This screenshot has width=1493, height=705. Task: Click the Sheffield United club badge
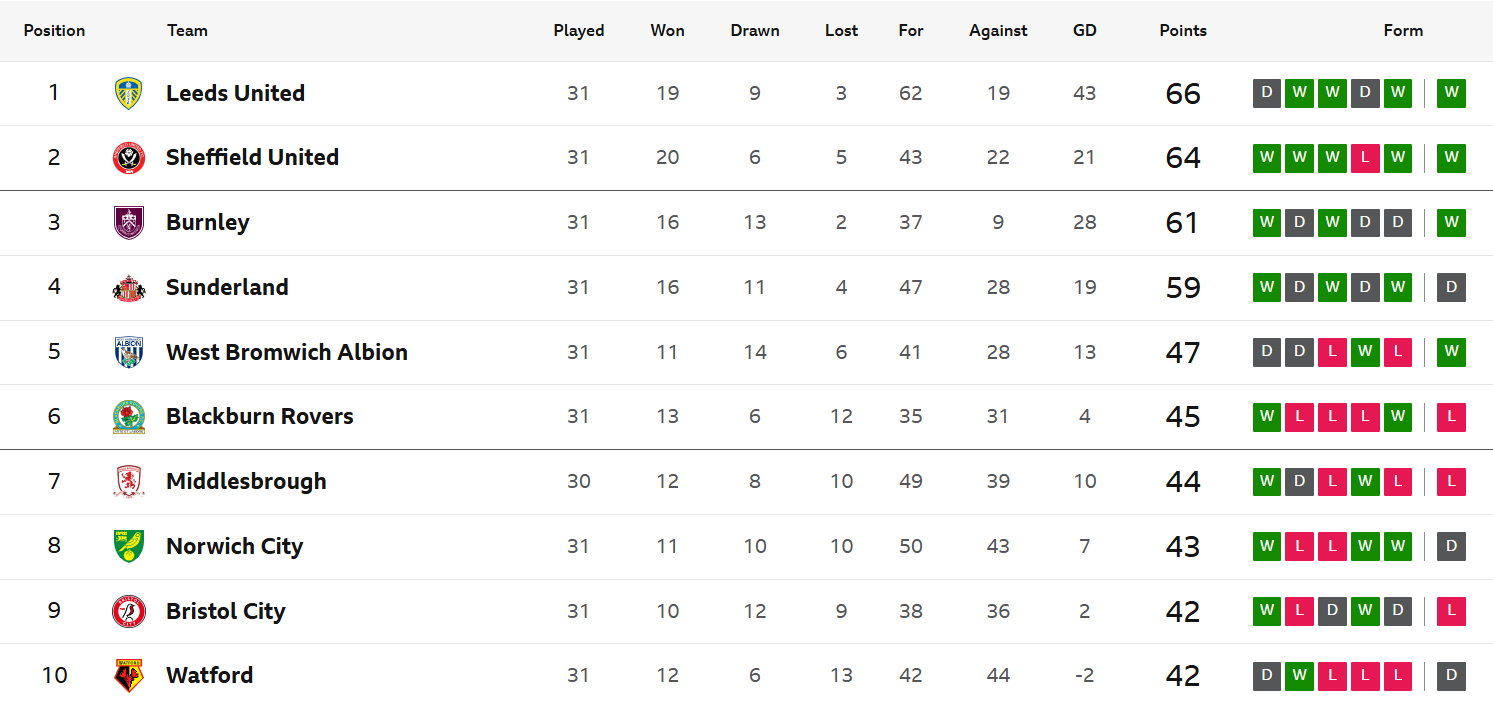click(128, 158)
